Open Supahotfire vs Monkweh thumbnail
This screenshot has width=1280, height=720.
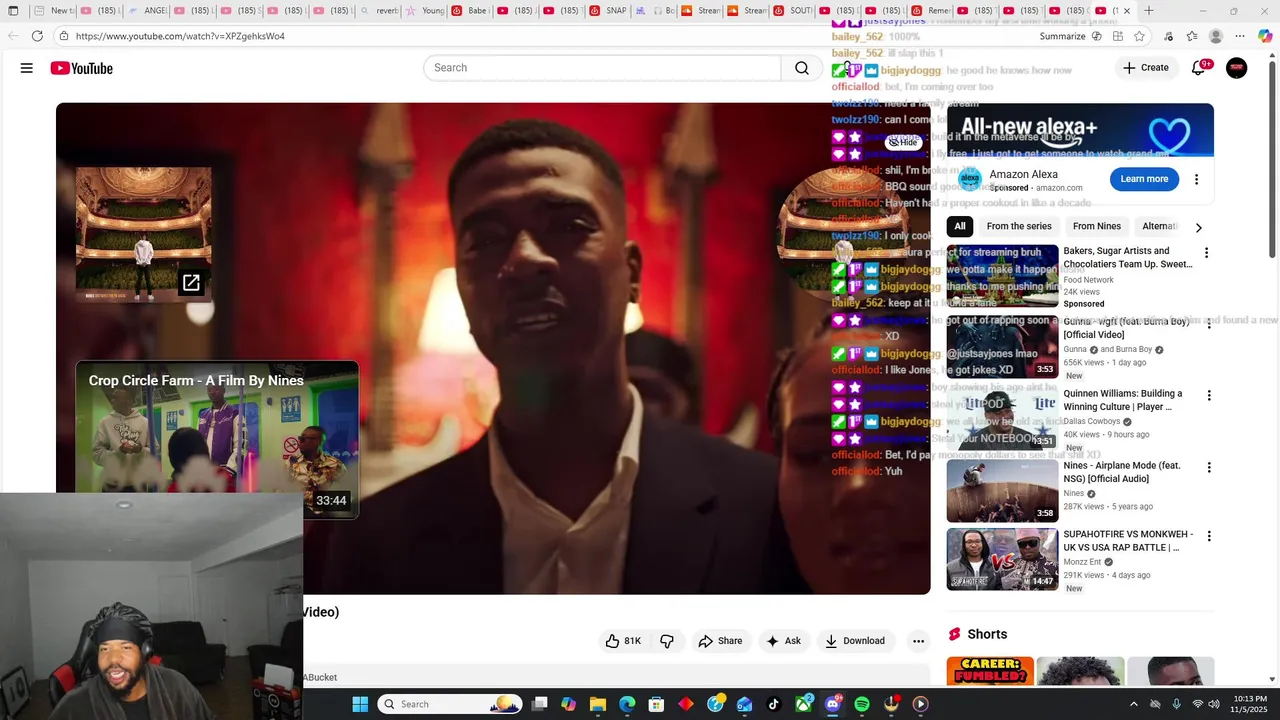click(x=1002, y=560)
